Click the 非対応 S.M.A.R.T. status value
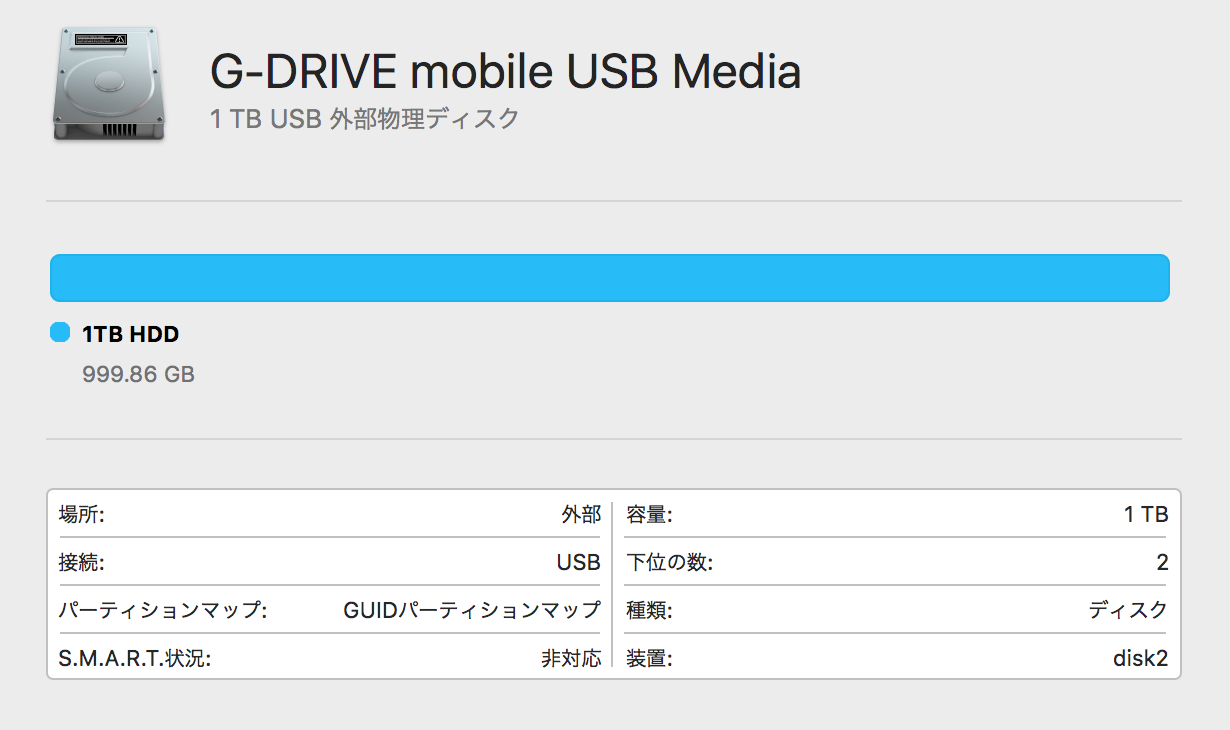This screenshot has height=730, width=1230. pos(571,658)
